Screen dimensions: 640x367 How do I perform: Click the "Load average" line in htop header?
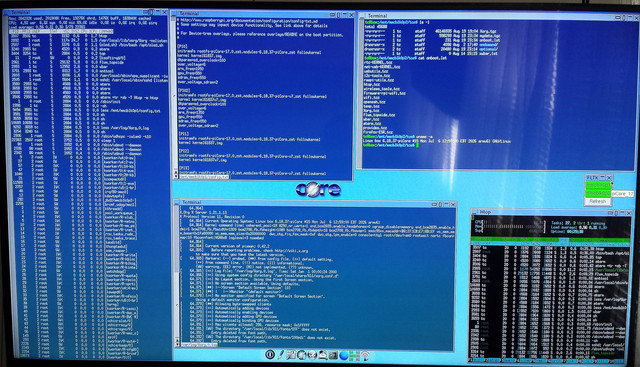(x=579, y=227)
